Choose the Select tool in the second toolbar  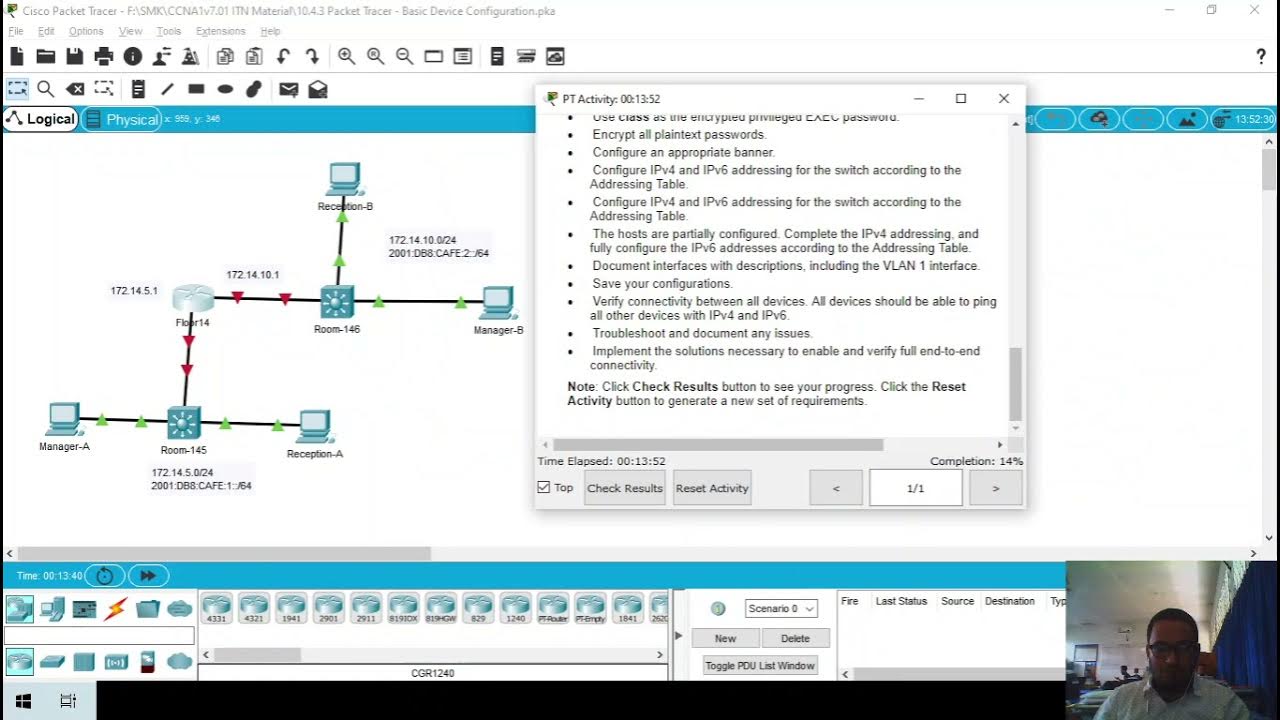pyautogui.click(x=17, y=89)
